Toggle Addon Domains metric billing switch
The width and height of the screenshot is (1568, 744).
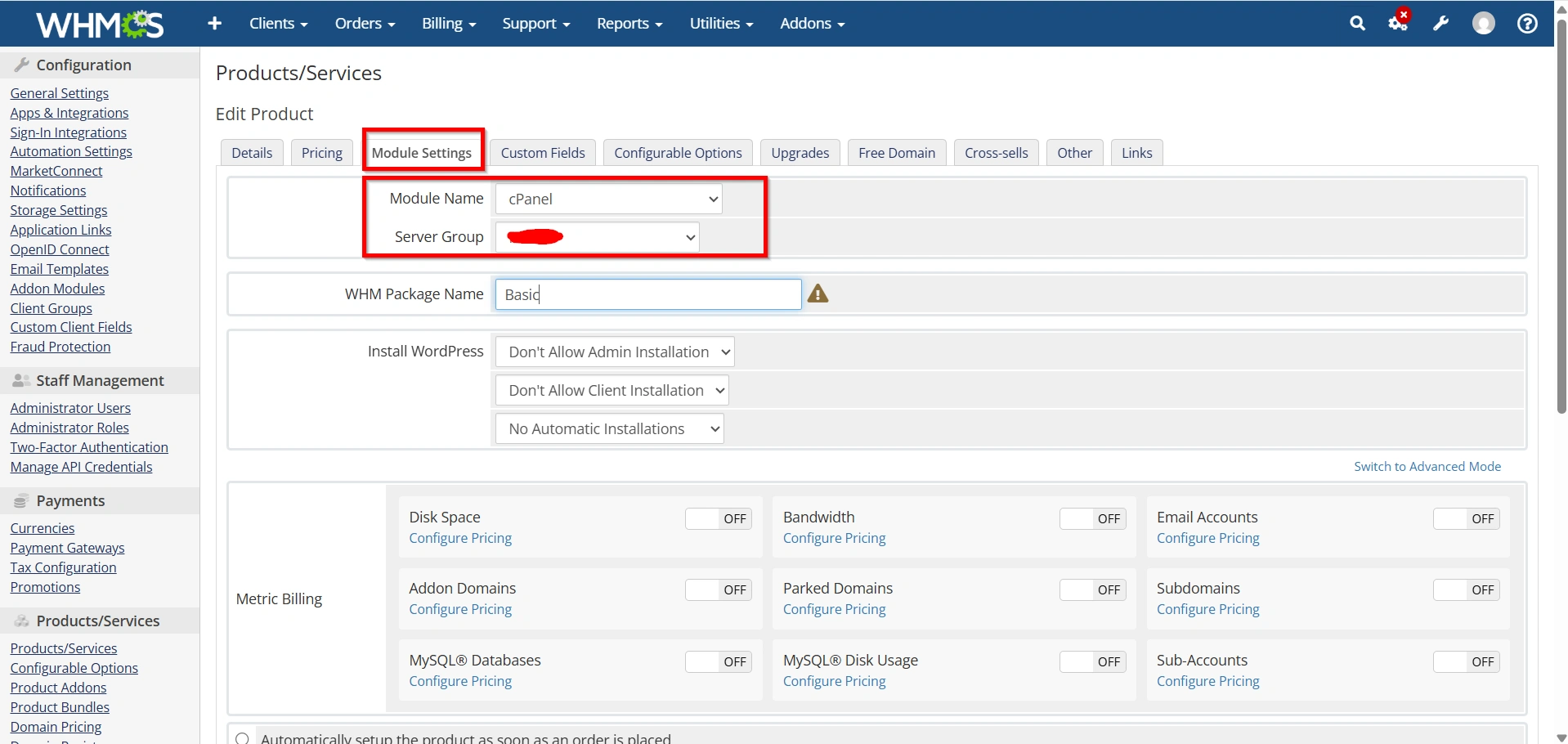(x=719, y=589)
